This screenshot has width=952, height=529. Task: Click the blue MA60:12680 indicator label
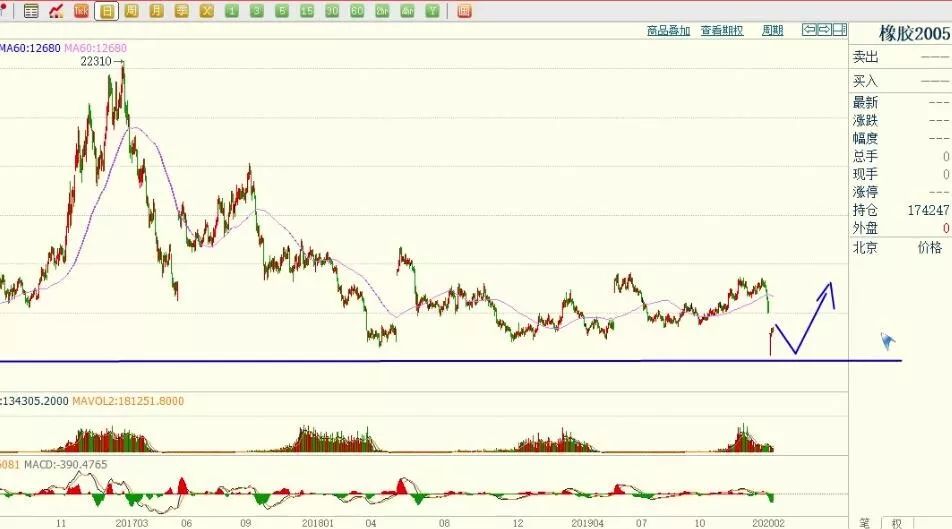30,48
